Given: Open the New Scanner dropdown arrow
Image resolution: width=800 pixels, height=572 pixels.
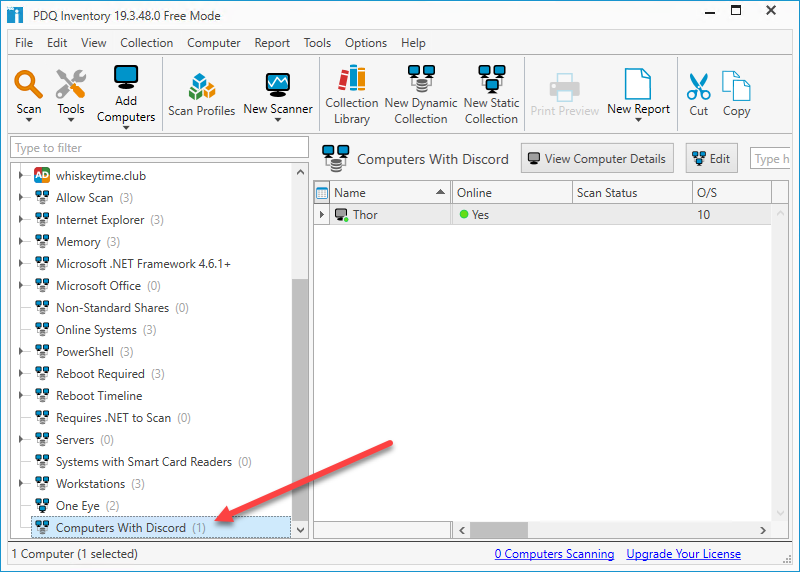Looking at the screenshot, I should 278,120.
